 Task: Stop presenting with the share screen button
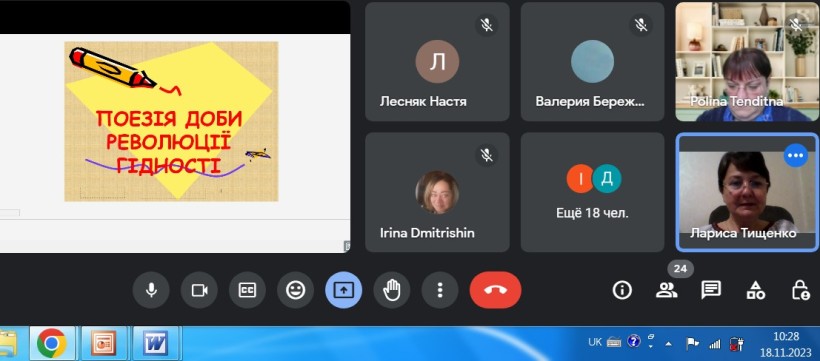[x=344, y=290]
